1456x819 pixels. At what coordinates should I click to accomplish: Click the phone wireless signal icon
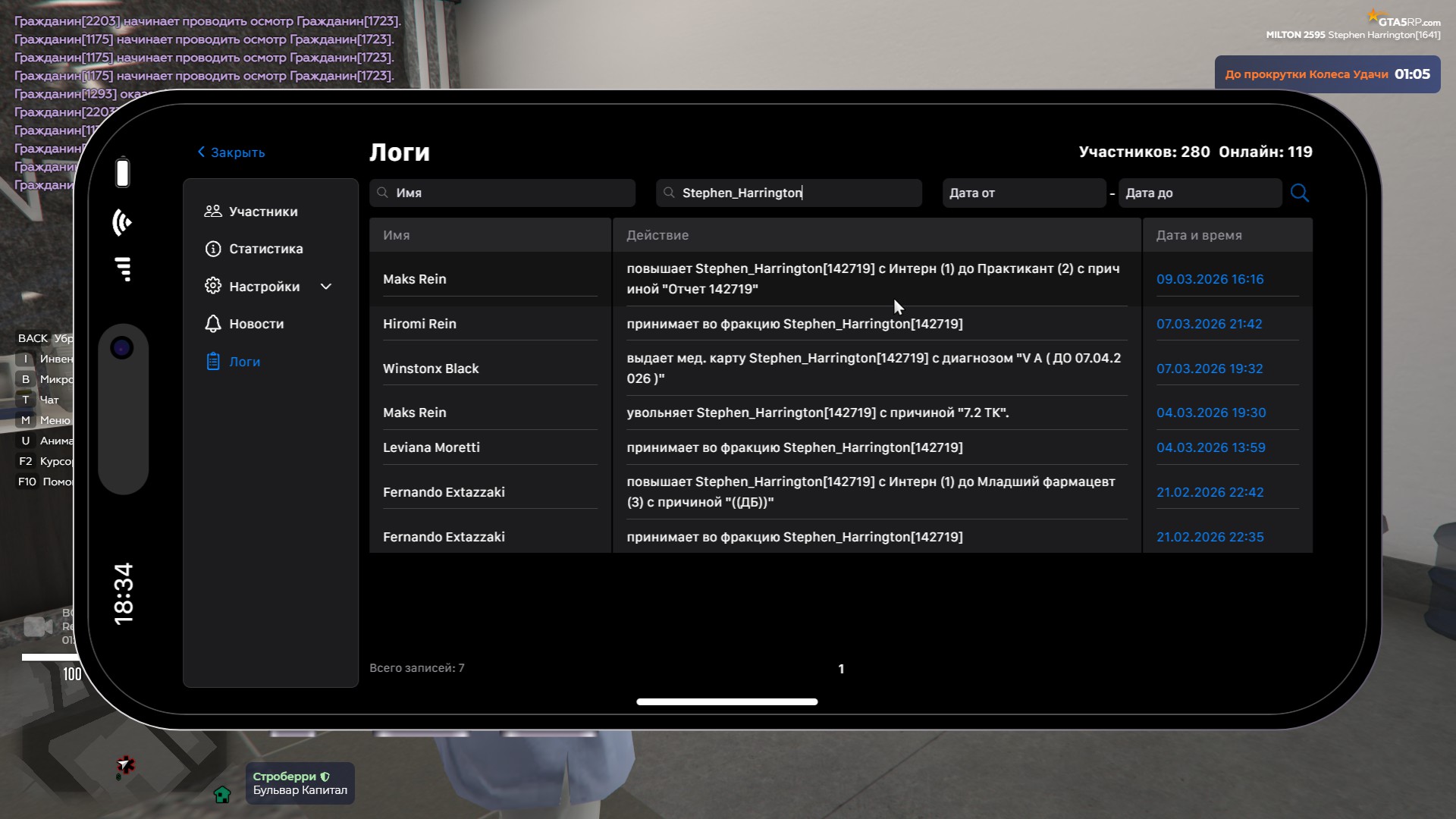click(x=122, y=222)
